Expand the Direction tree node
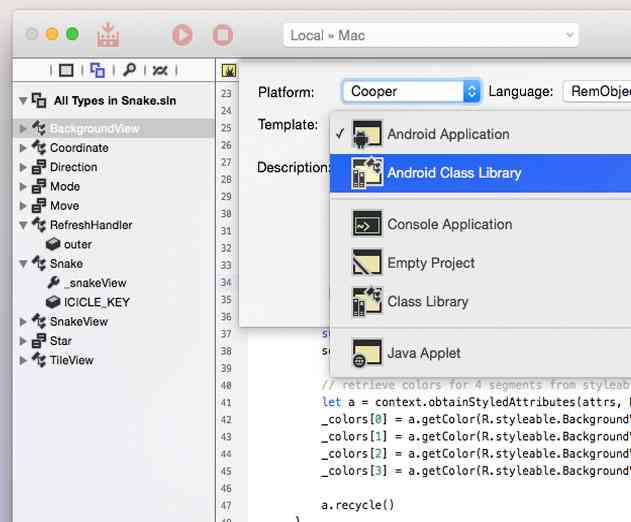Viewport: 631px width, 522px height. pyautogui.click(x=23, y=167)
